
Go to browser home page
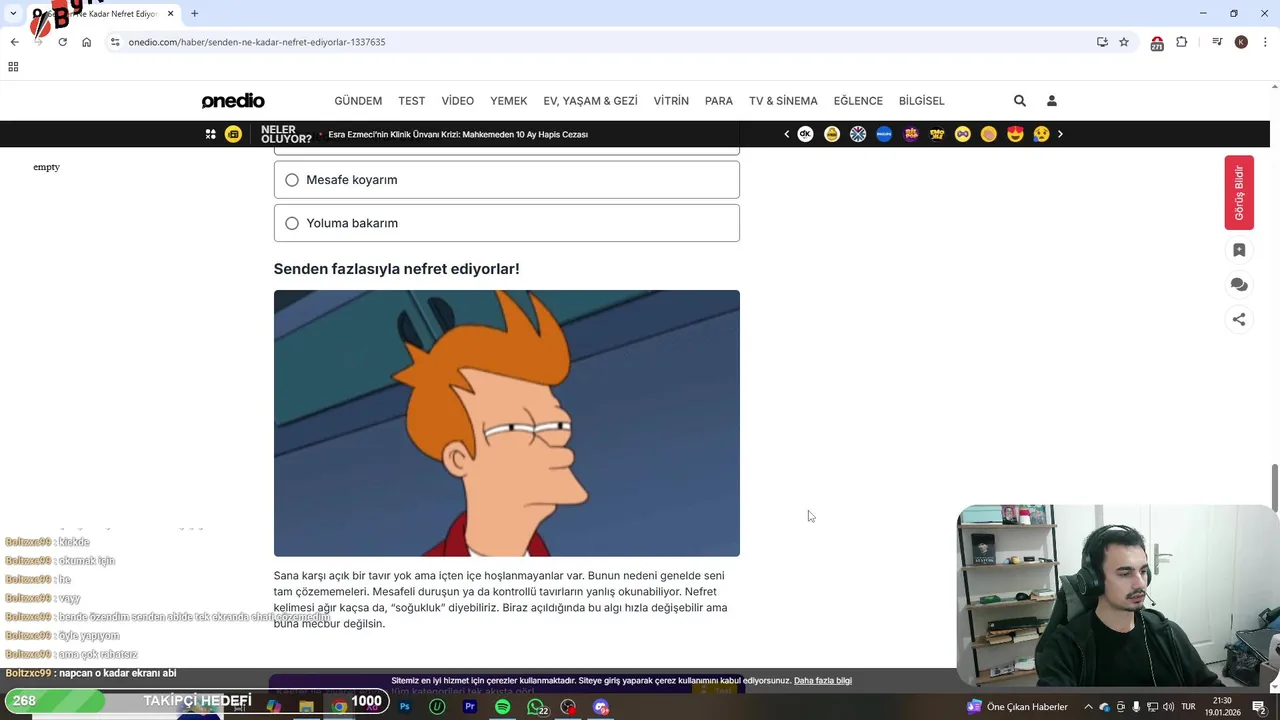(x=86, y=42)
